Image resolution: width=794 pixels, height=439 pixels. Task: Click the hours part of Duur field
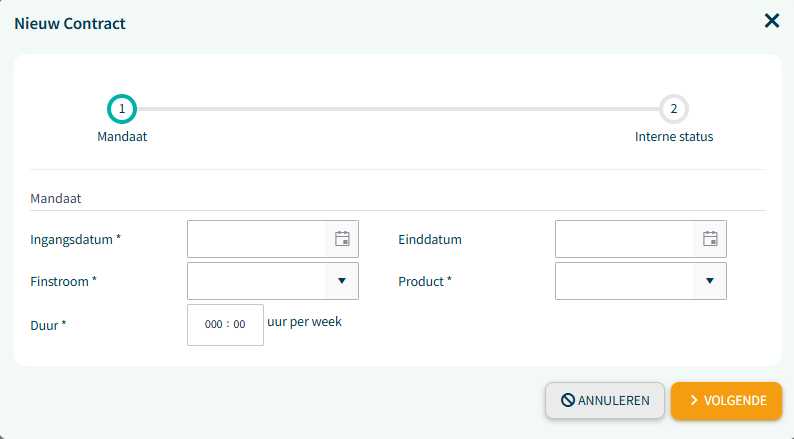point(213,325)
